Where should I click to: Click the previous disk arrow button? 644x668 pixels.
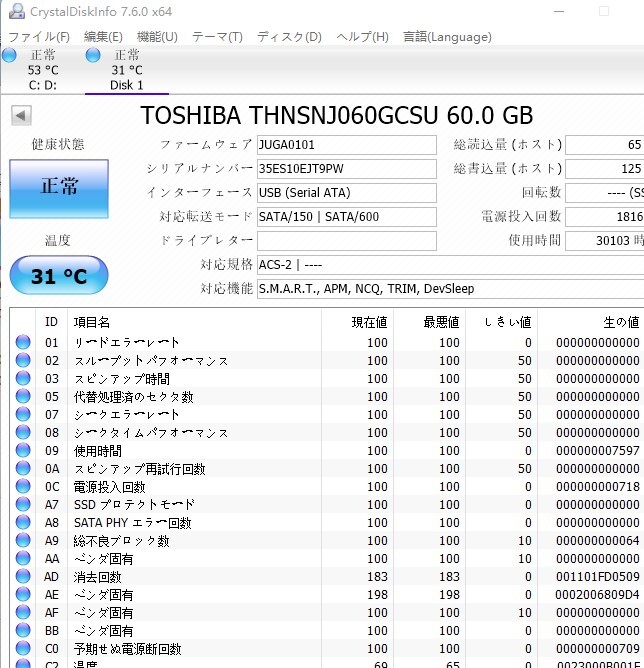21,115
